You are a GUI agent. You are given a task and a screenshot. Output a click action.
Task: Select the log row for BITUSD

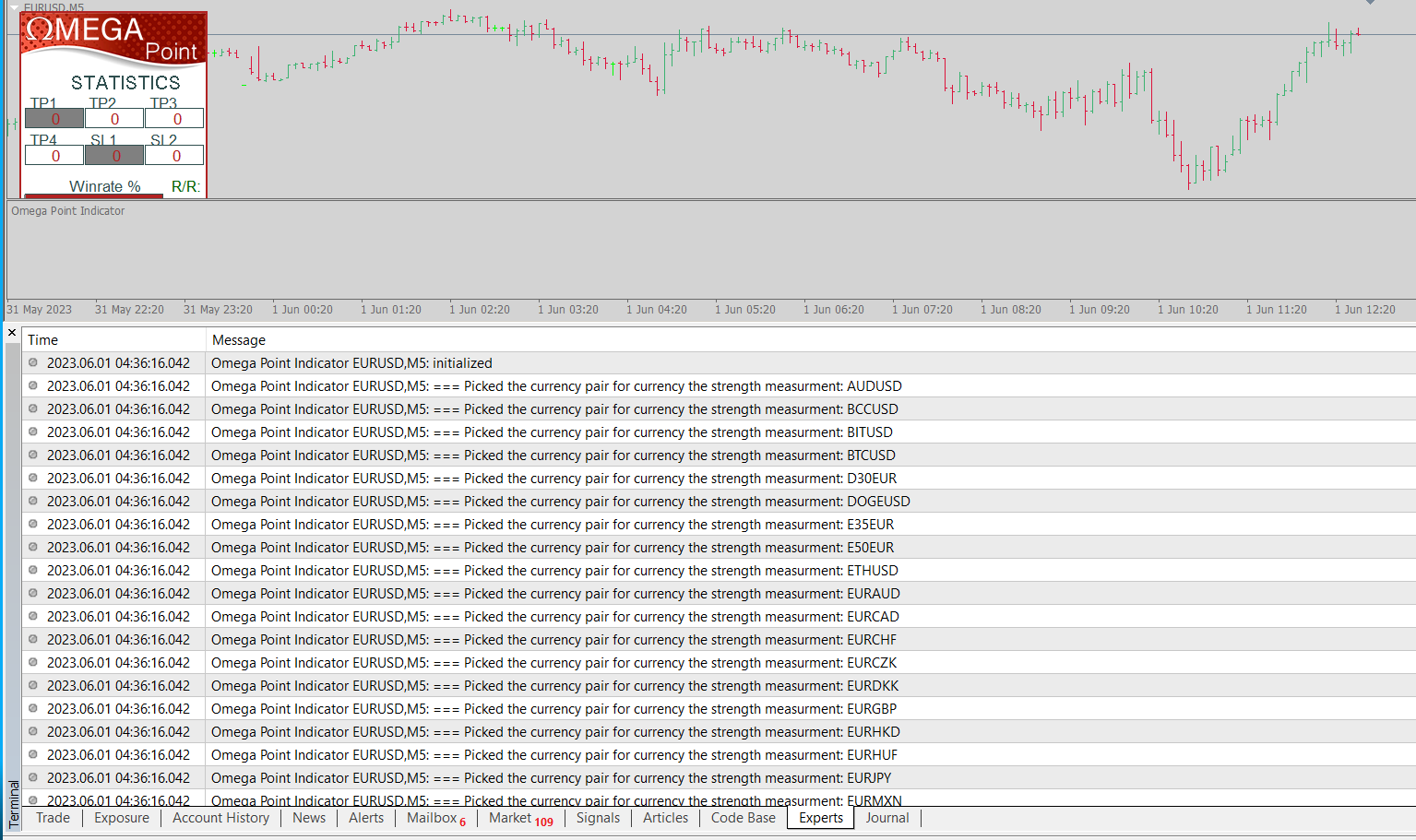click(x=720, y=432)
